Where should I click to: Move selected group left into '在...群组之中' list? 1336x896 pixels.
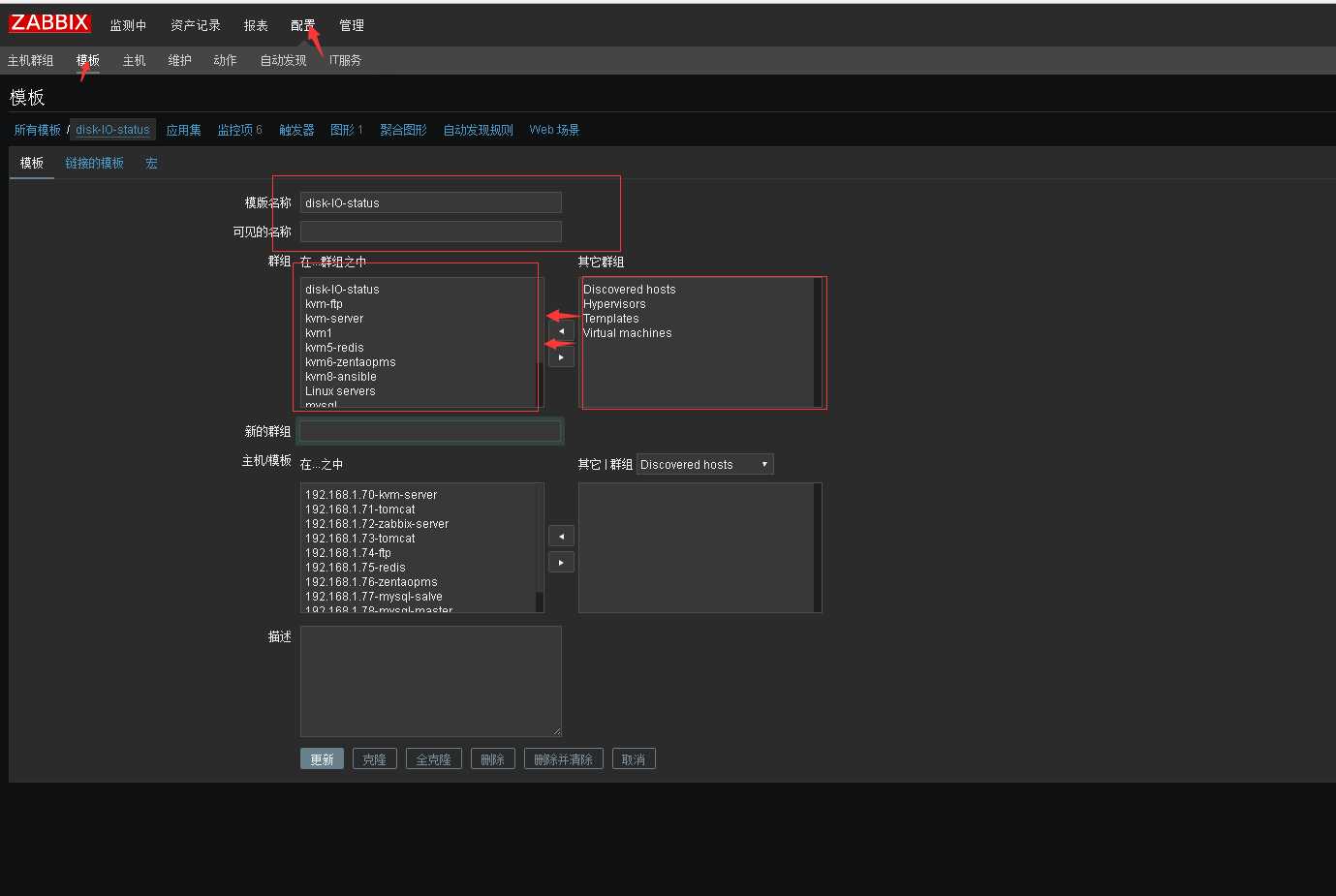(561, 331)
